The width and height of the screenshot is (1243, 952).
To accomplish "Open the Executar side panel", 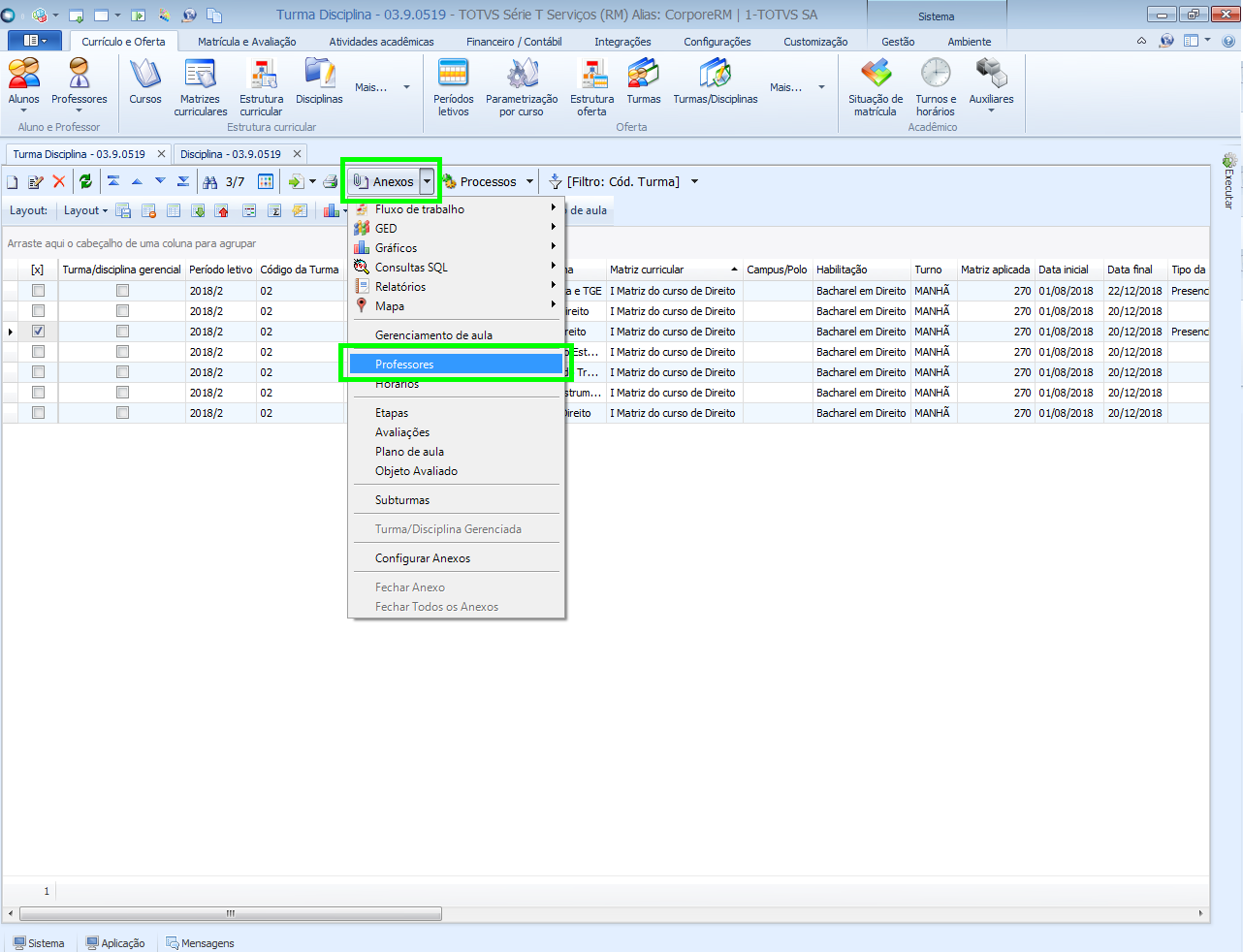I will tap(1228, 181).
